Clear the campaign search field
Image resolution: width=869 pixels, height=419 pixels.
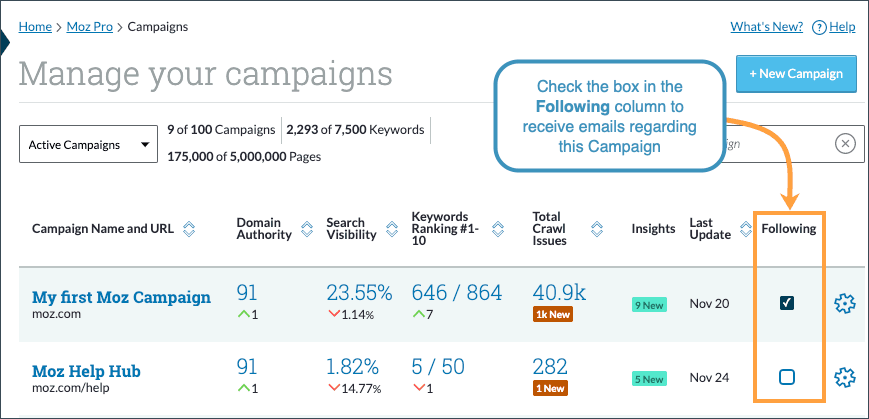(x=845, y=144)
